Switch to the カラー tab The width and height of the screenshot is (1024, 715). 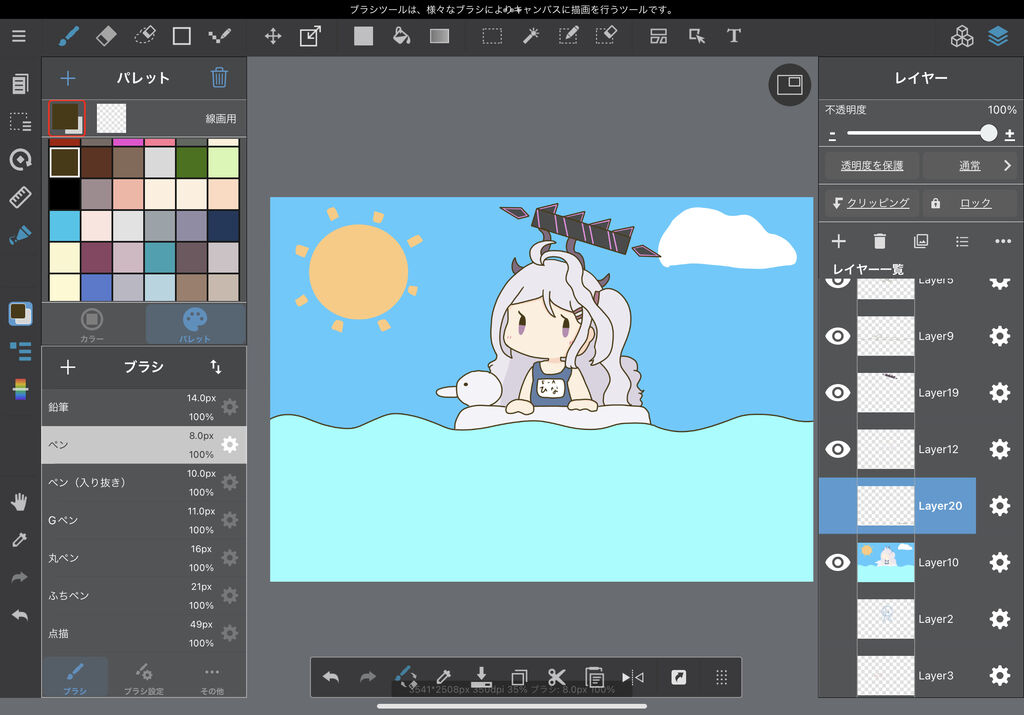click(92, 324)
